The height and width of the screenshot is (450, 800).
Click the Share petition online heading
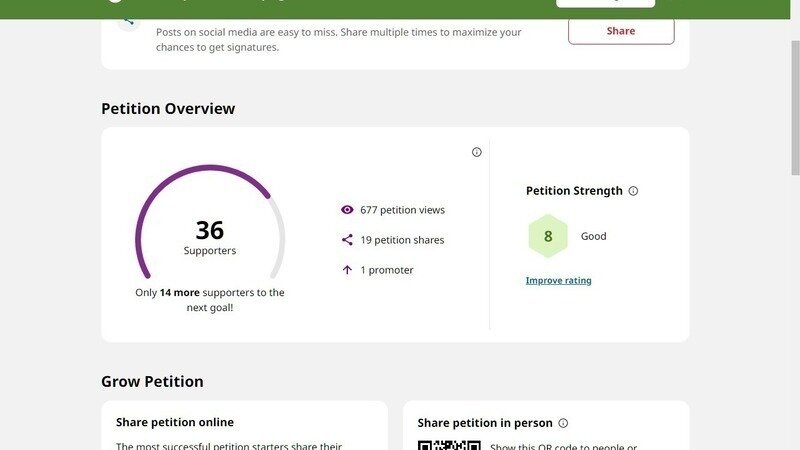pos(175,423)
